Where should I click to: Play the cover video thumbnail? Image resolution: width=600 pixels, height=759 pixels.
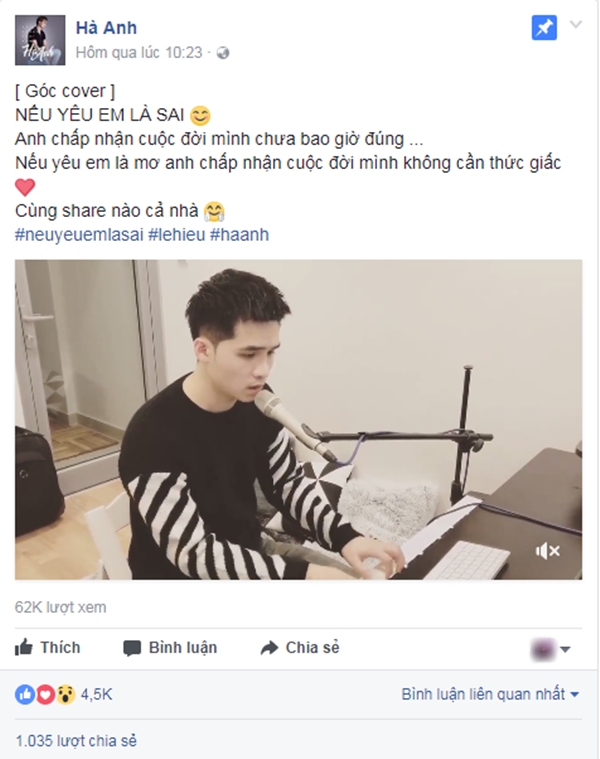tap(299, 419)
